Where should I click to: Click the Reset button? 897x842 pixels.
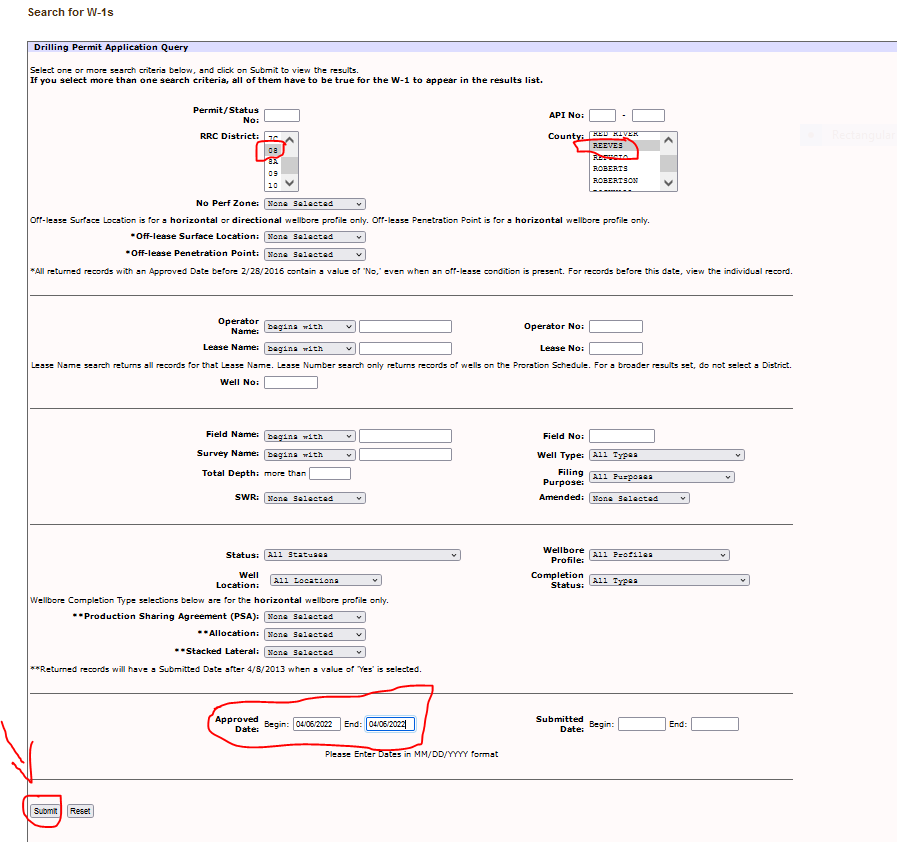pyautogui.click(x=81, y=811)
